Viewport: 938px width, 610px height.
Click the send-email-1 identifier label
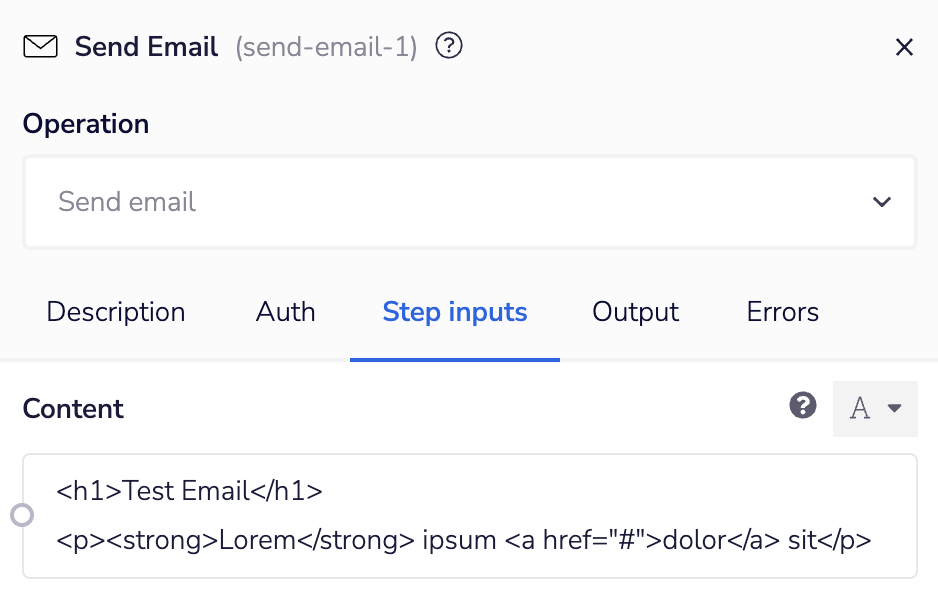pos(324,46)
